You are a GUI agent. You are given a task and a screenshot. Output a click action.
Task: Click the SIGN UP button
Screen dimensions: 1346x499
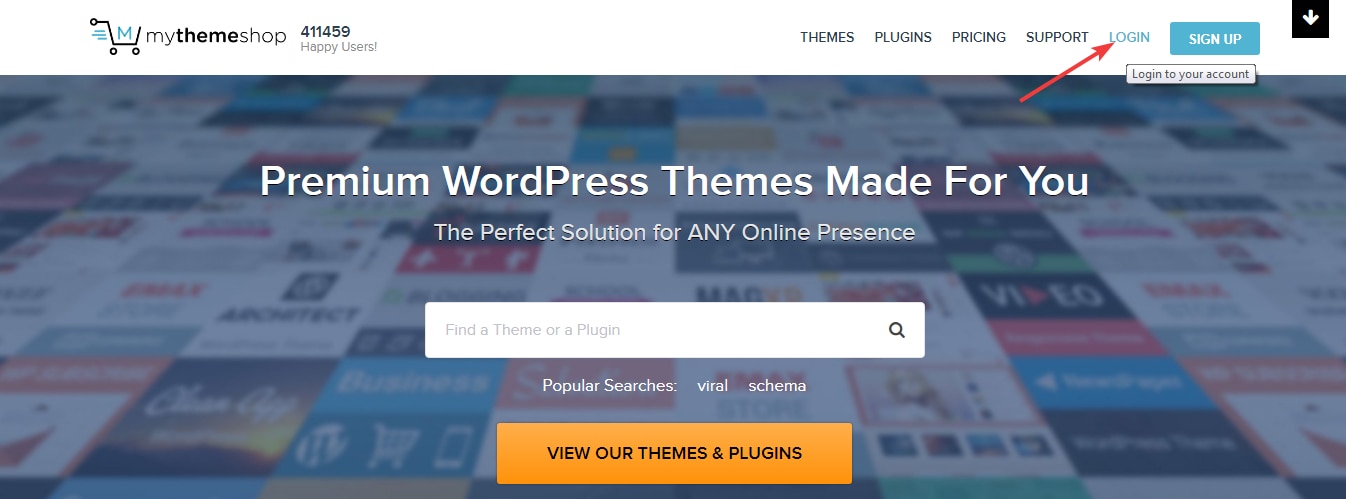tap(1215, 38)
